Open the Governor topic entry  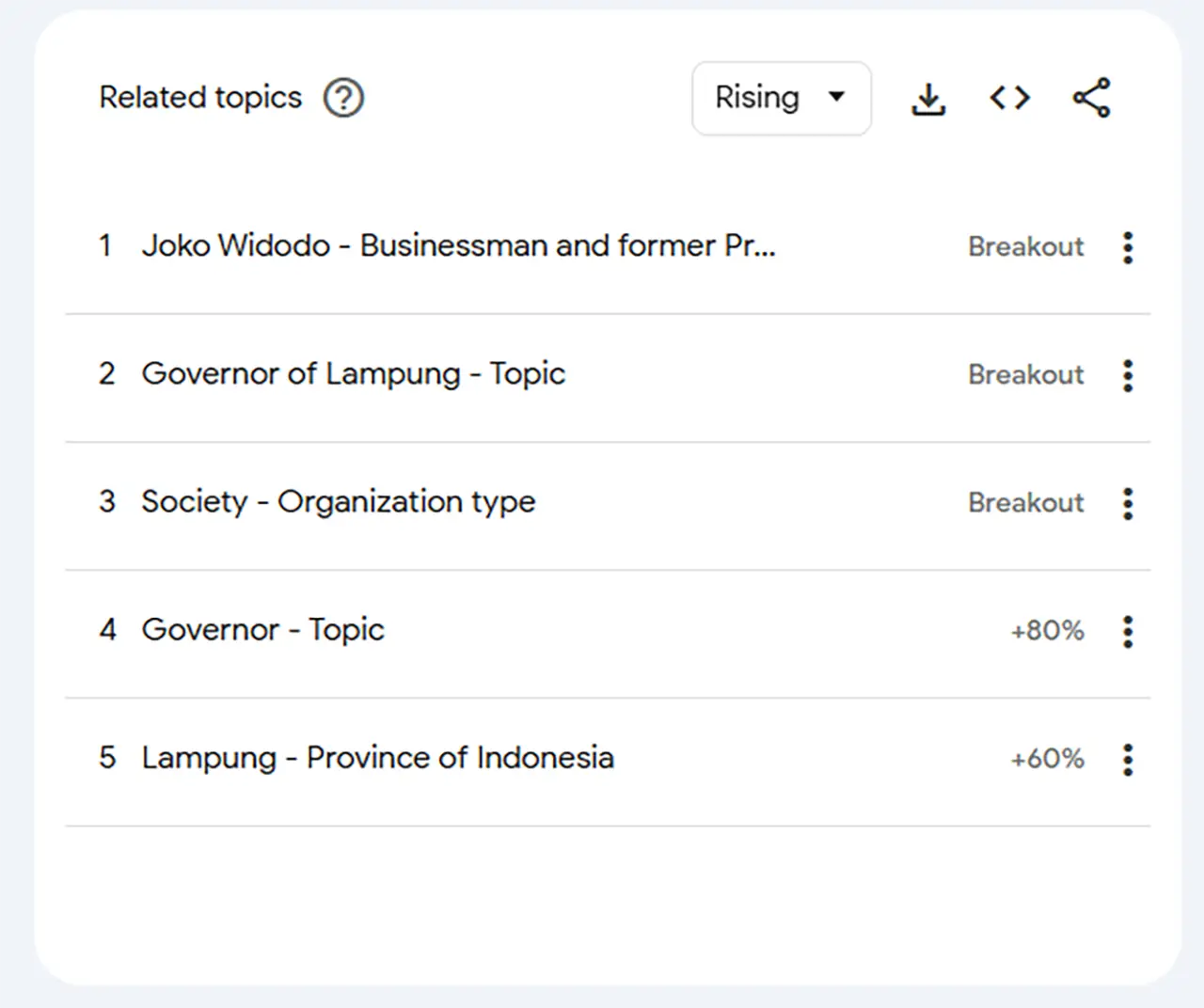click(262, 630)
